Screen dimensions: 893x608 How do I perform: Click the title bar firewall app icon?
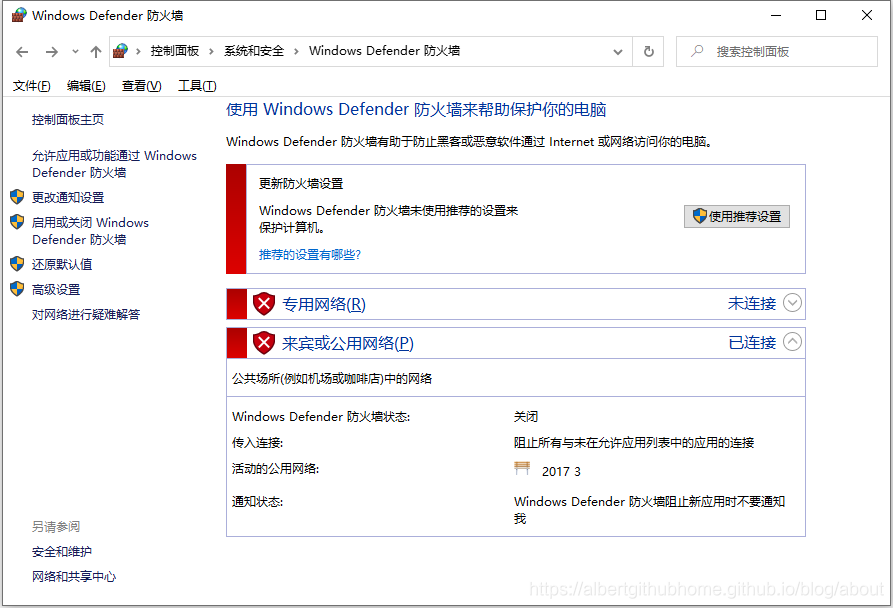pyautogui.click(x=19, y=15)
